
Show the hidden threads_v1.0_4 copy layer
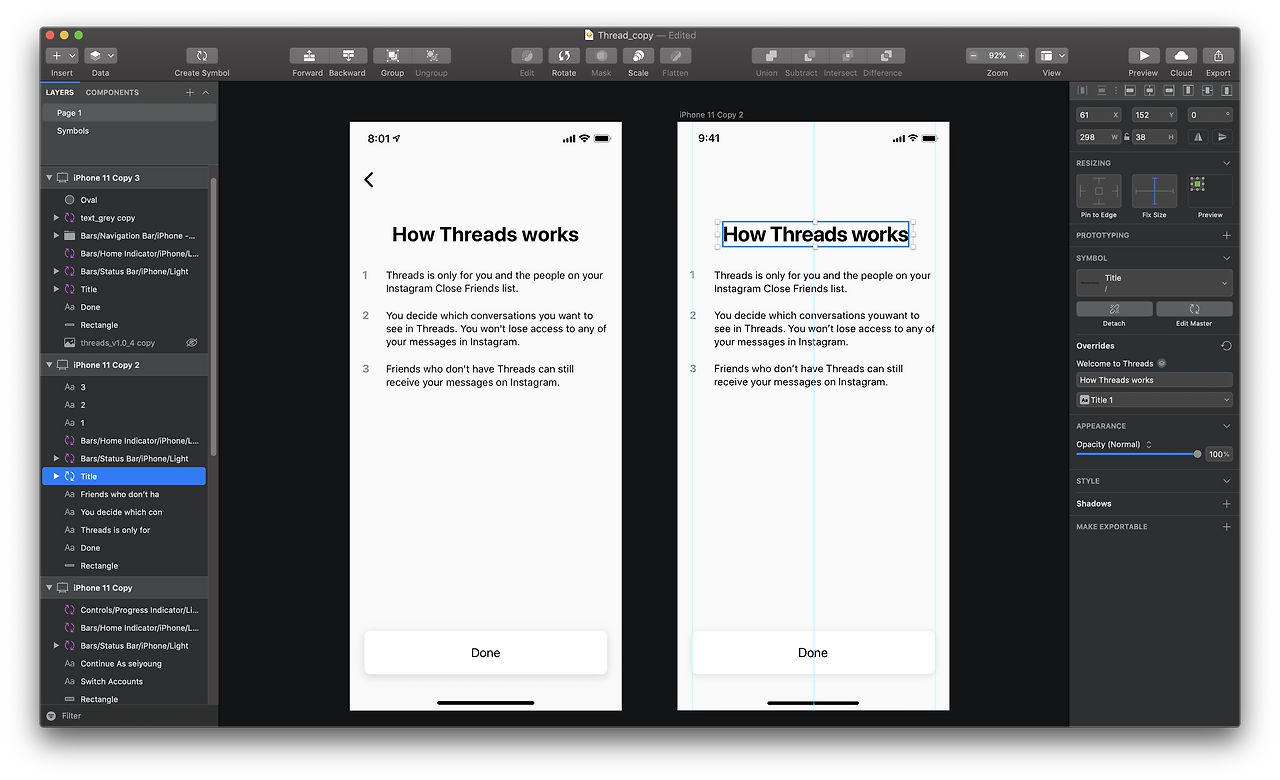point(192,343)
